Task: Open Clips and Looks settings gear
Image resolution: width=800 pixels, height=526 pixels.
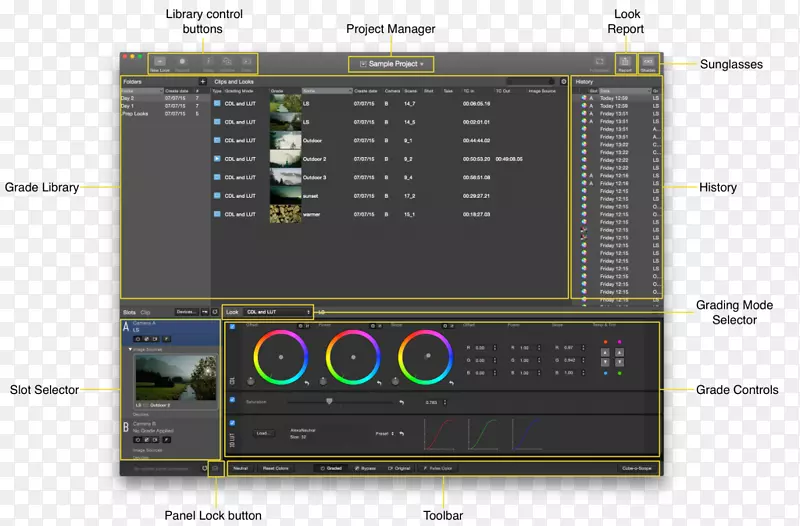Action: (564, 81)
